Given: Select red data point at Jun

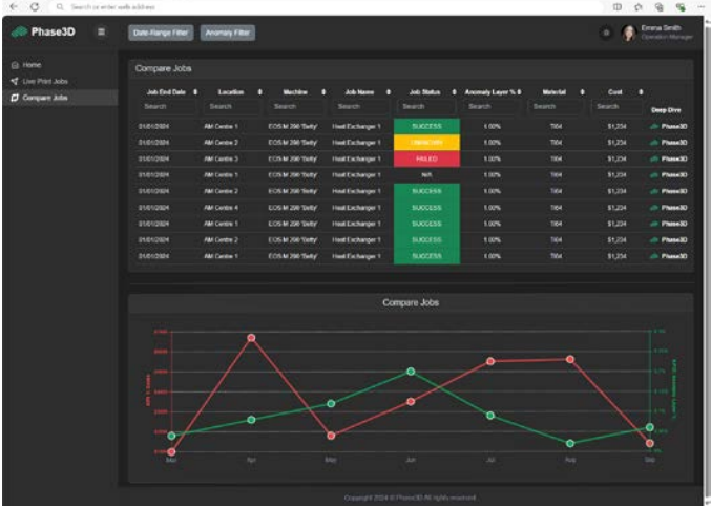Looking at the screenshot, I should [x=410, y=401].
